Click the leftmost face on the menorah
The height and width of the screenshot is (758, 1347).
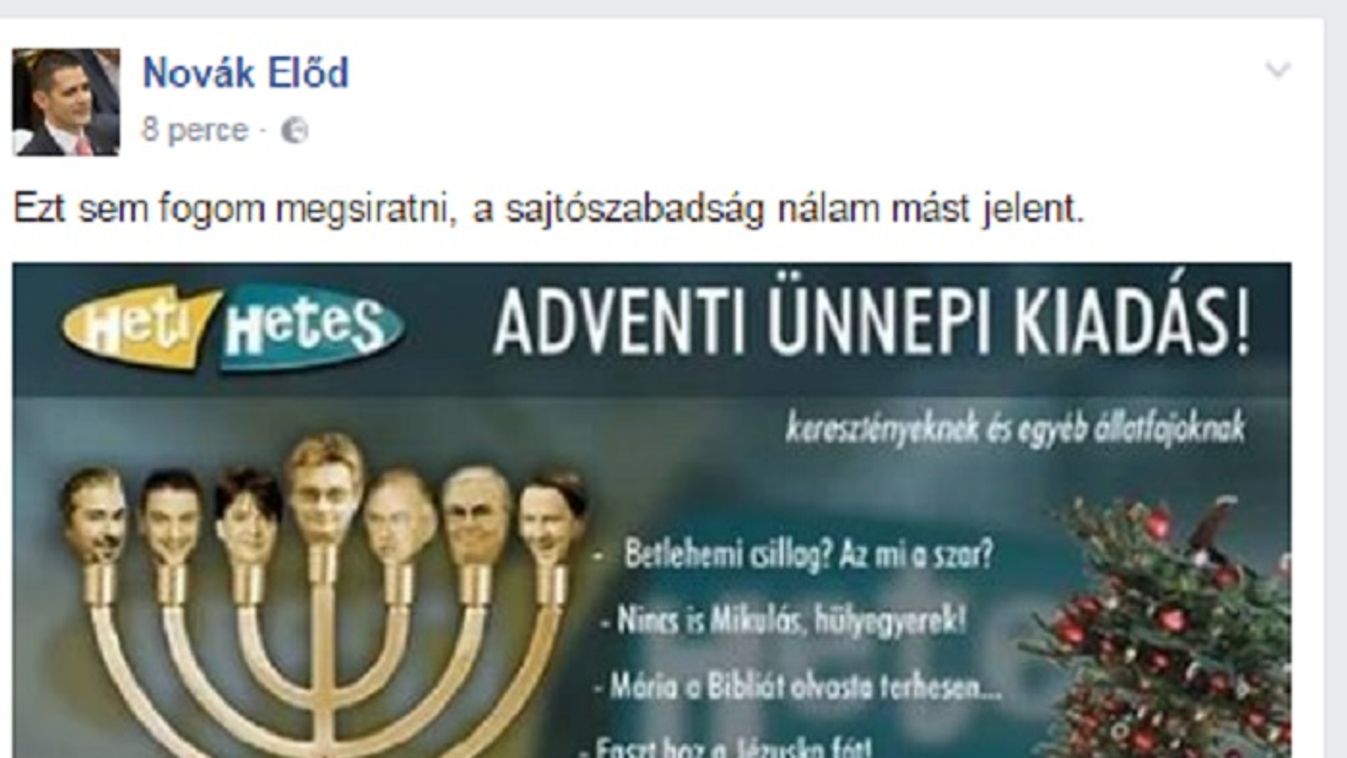click(x=94, y=516)
